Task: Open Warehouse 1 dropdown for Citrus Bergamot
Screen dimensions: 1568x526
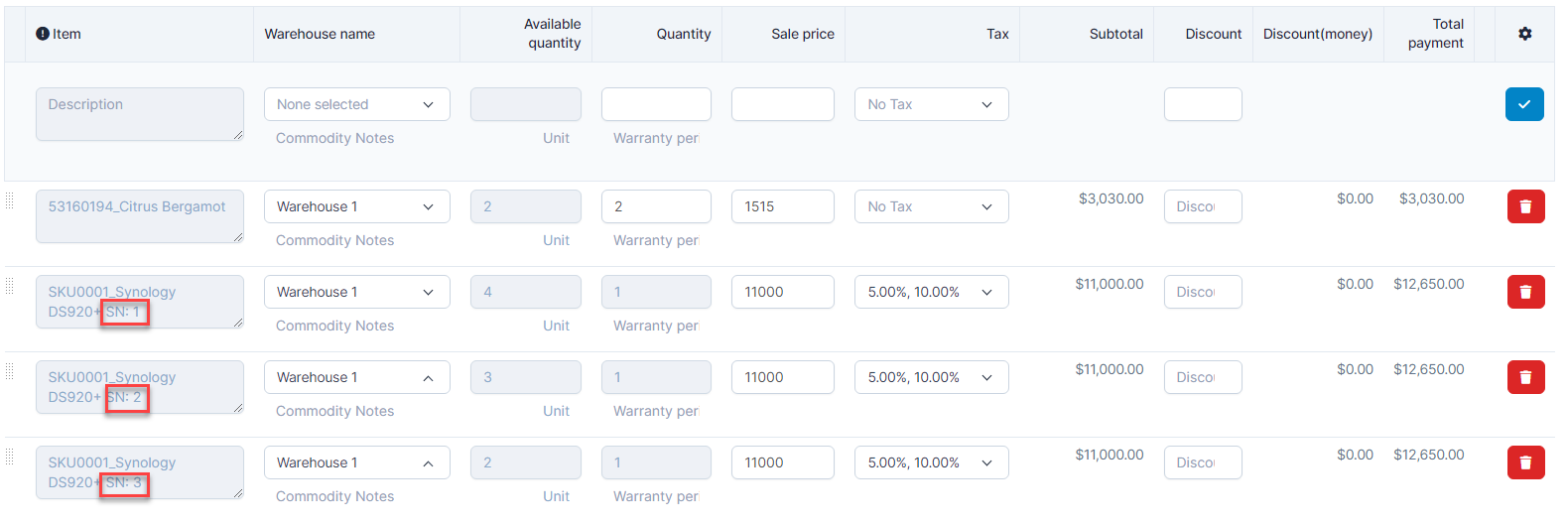Action: [x=356, y=206]
